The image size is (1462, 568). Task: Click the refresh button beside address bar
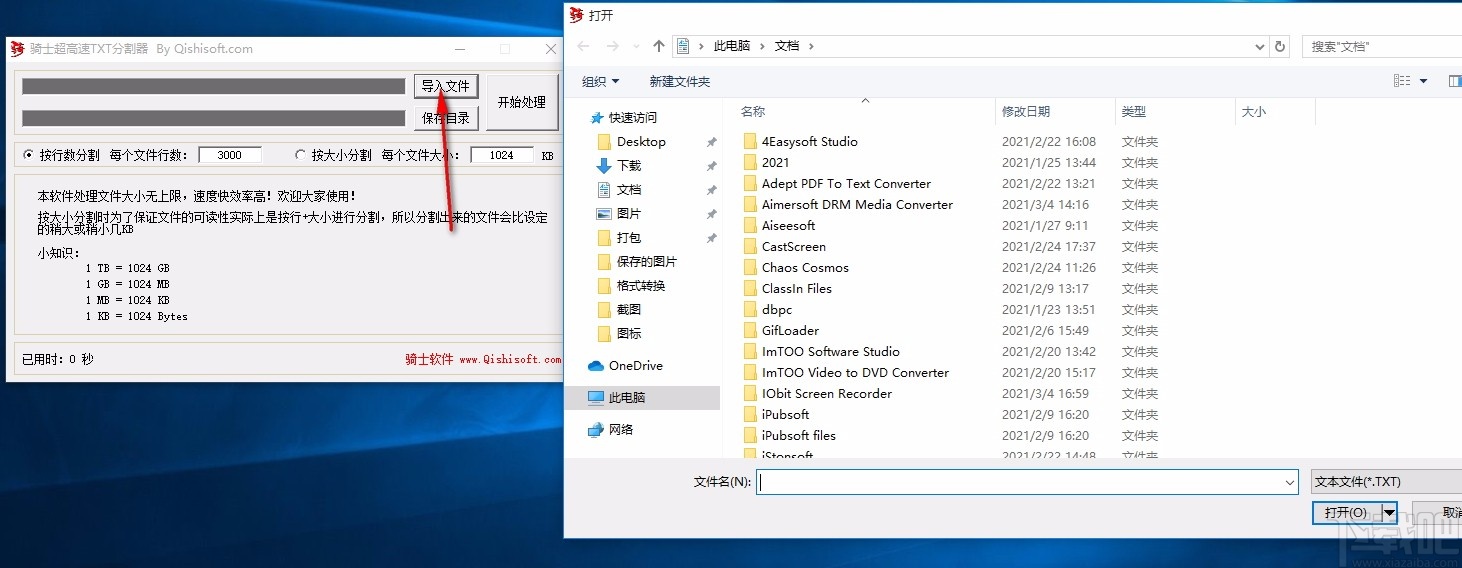coord(1280,46)
